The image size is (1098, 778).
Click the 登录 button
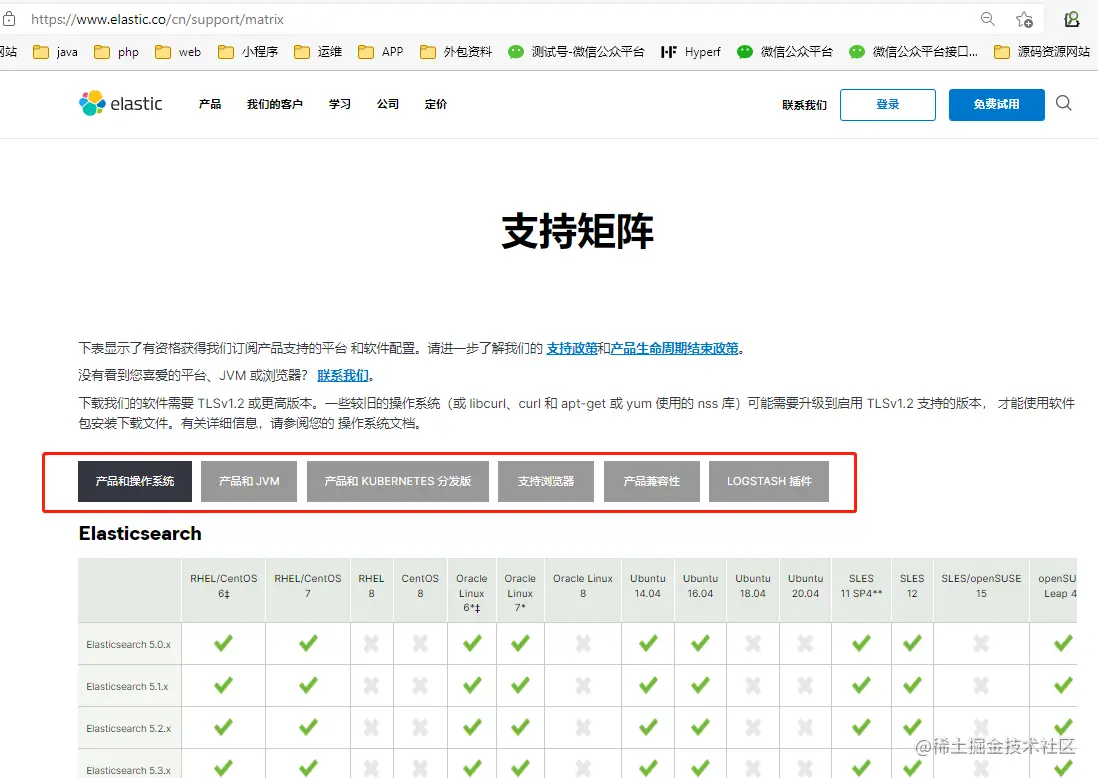887,104
